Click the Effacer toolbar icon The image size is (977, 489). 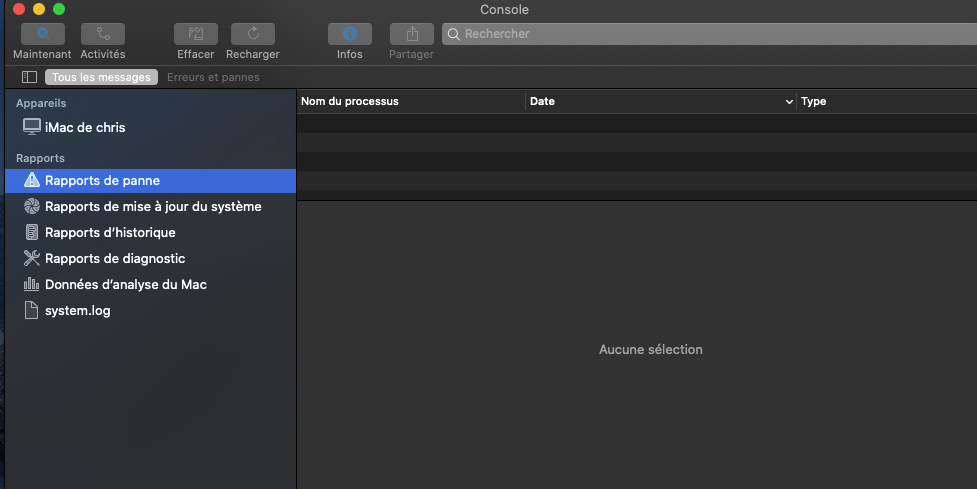pyautogui.click(x=196, y=34)
